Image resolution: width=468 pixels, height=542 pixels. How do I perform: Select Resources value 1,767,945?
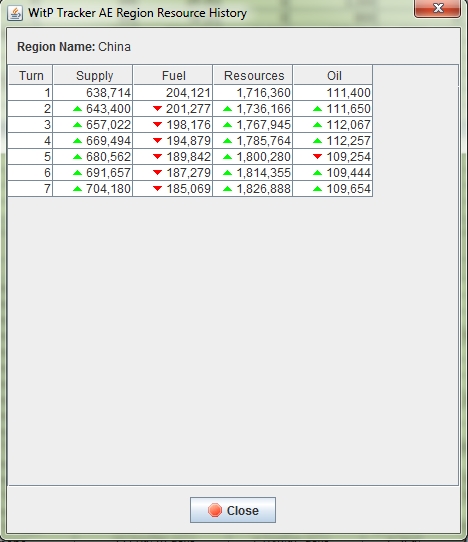[x=253, y=124]
